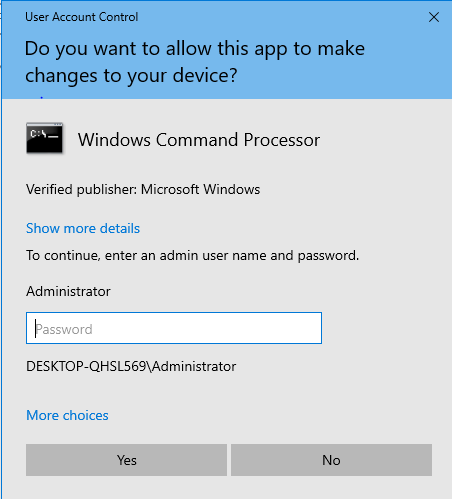Click the 'details' word in Show more details
Image resolution: width=452 pixels, height=499 pixels.
pos(120,228)
